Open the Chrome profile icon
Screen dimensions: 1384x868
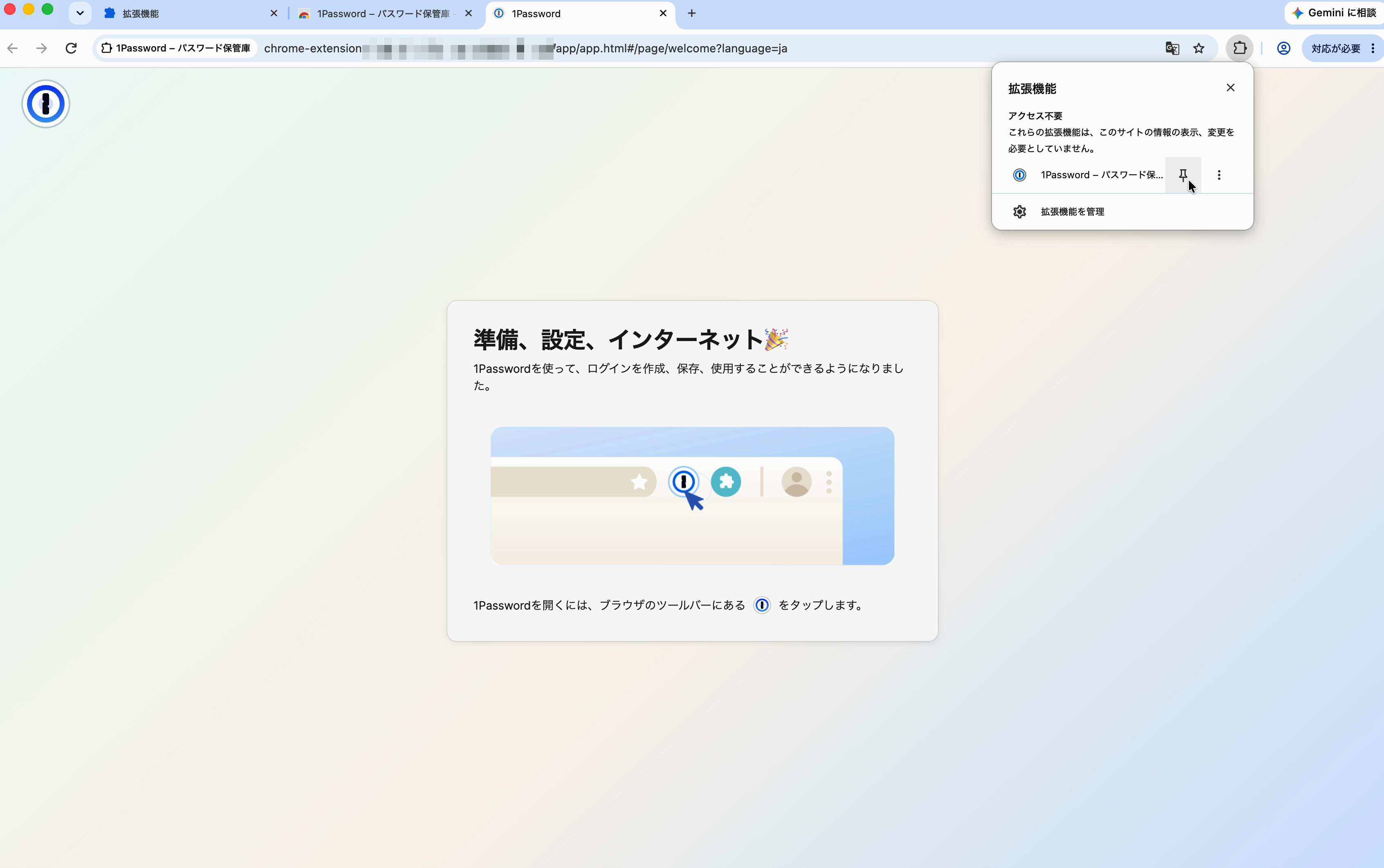coord(1283,48)
